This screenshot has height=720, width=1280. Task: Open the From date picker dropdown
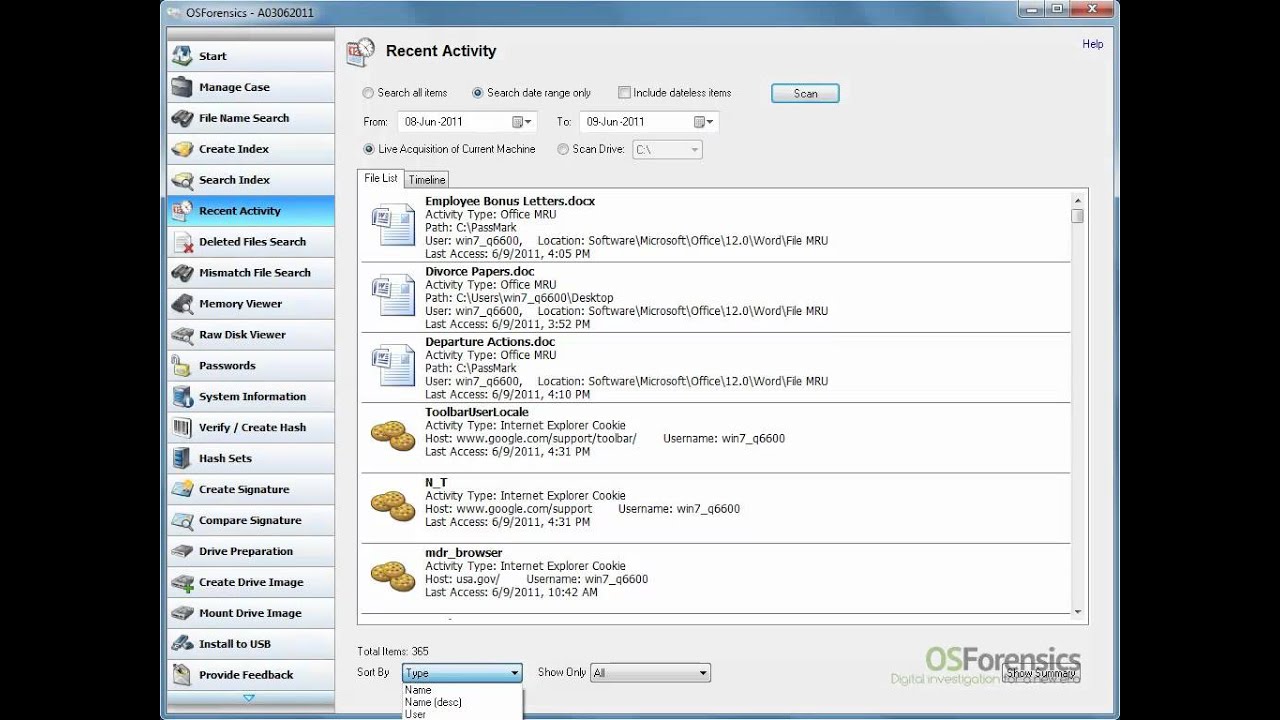click(x=523, y=122)
